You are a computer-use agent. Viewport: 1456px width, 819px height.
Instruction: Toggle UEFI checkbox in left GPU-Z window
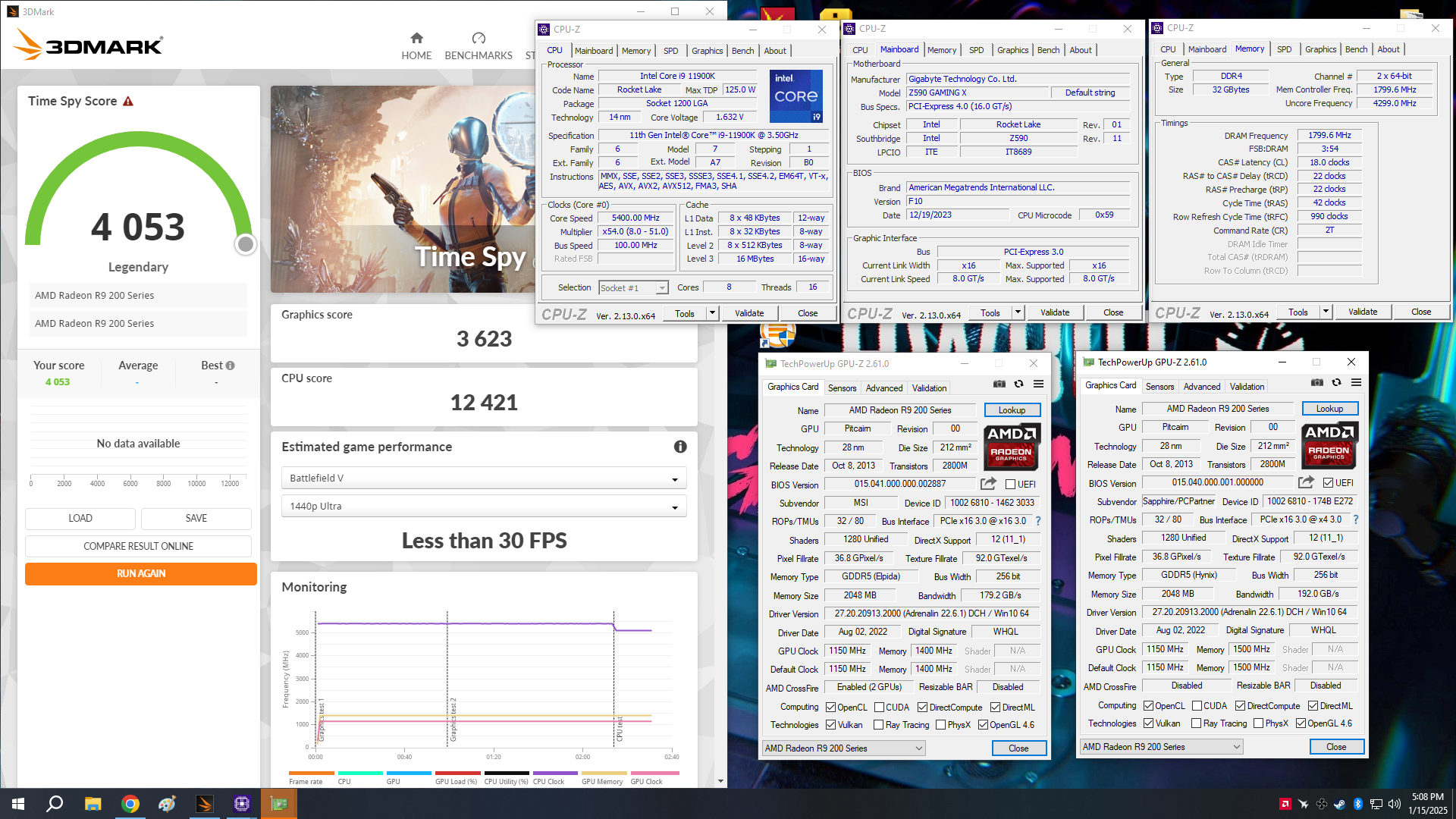pyautogui.click(x=1010, y=485)
